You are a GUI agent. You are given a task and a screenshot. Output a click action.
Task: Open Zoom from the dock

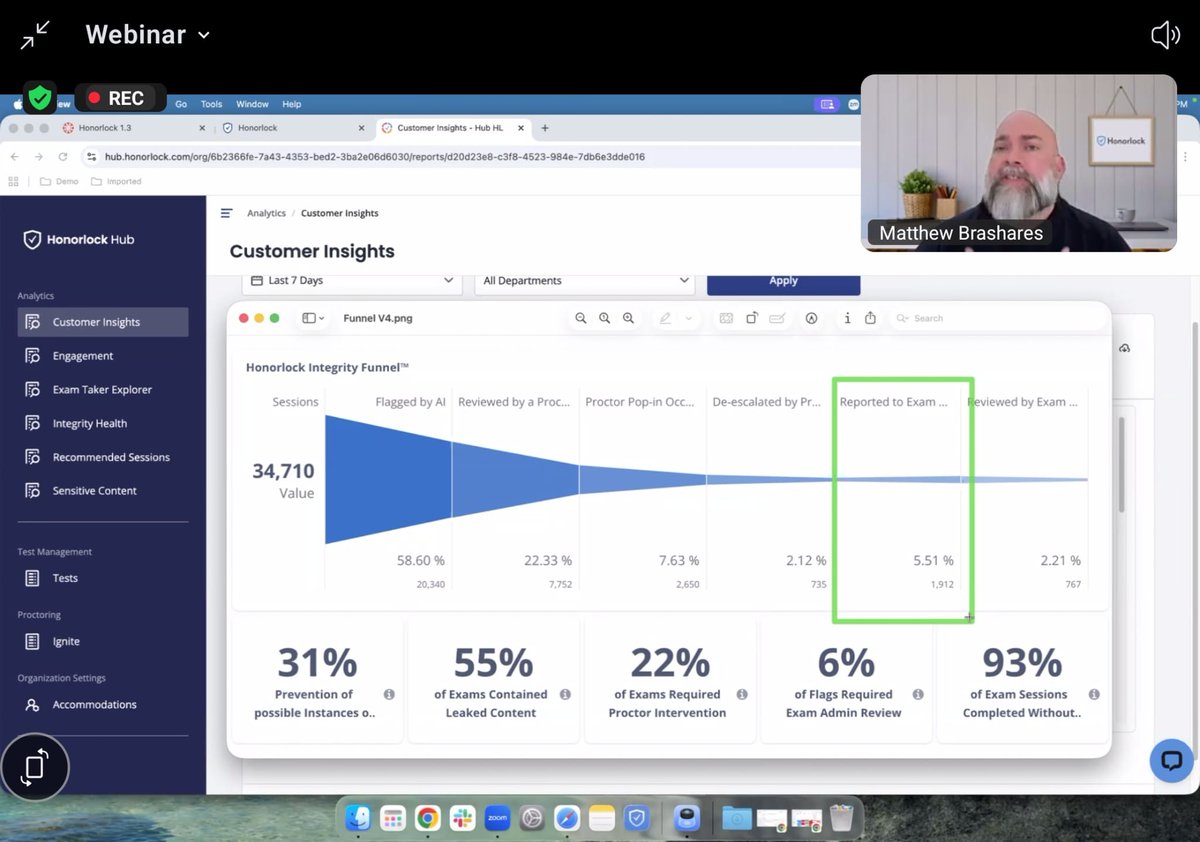498,818
